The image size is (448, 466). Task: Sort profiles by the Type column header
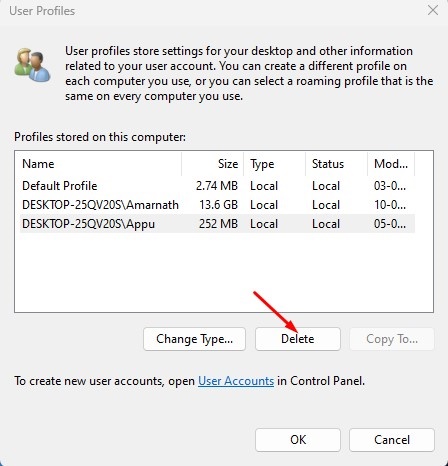(274, 164)
